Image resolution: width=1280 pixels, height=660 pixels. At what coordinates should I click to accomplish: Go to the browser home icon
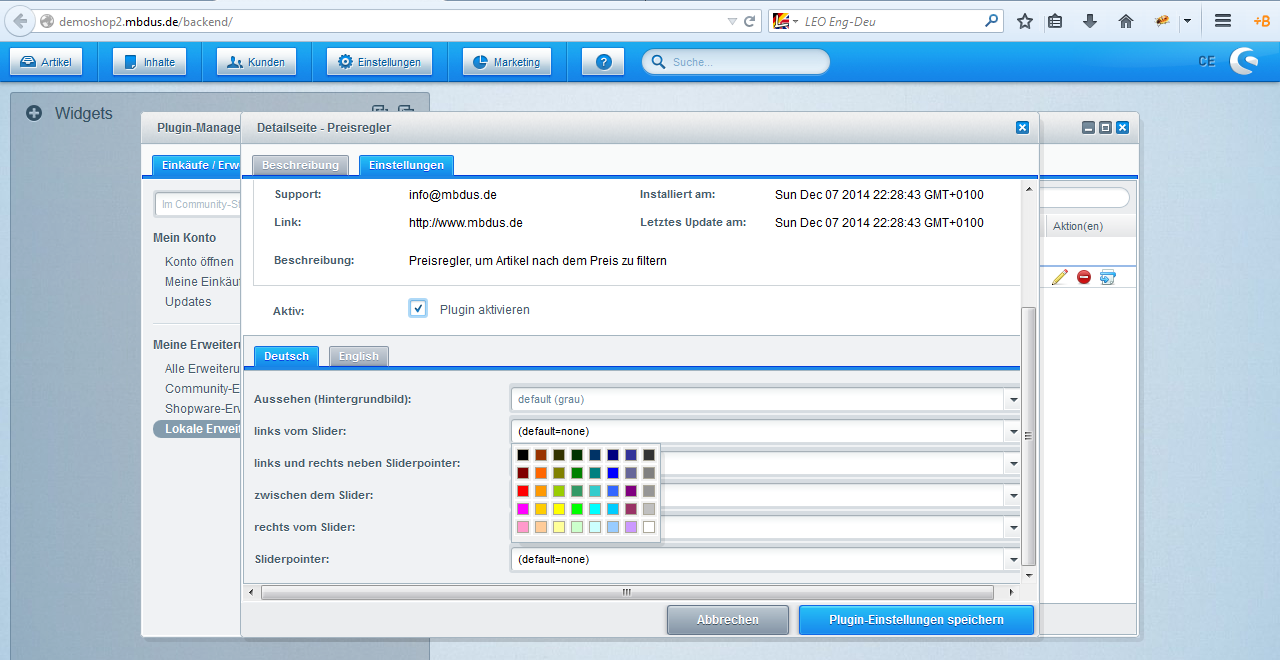tap(1126, 21)
